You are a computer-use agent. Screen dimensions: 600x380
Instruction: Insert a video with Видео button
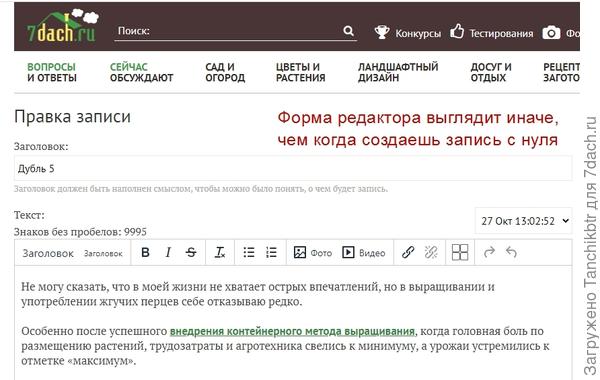click(x=364, y=253)
